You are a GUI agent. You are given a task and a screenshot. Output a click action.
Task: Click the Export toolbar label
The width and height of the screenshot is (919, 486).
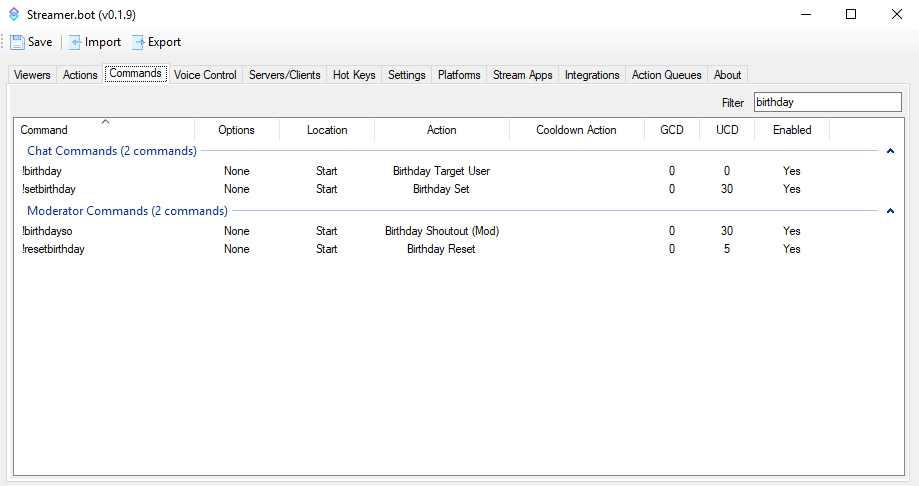click(x=164, y=42)
